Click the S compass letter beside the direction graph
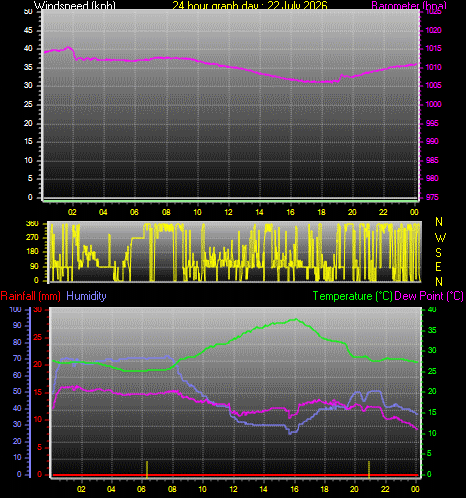This screenshot has height=498, width=466. [439, 253]
